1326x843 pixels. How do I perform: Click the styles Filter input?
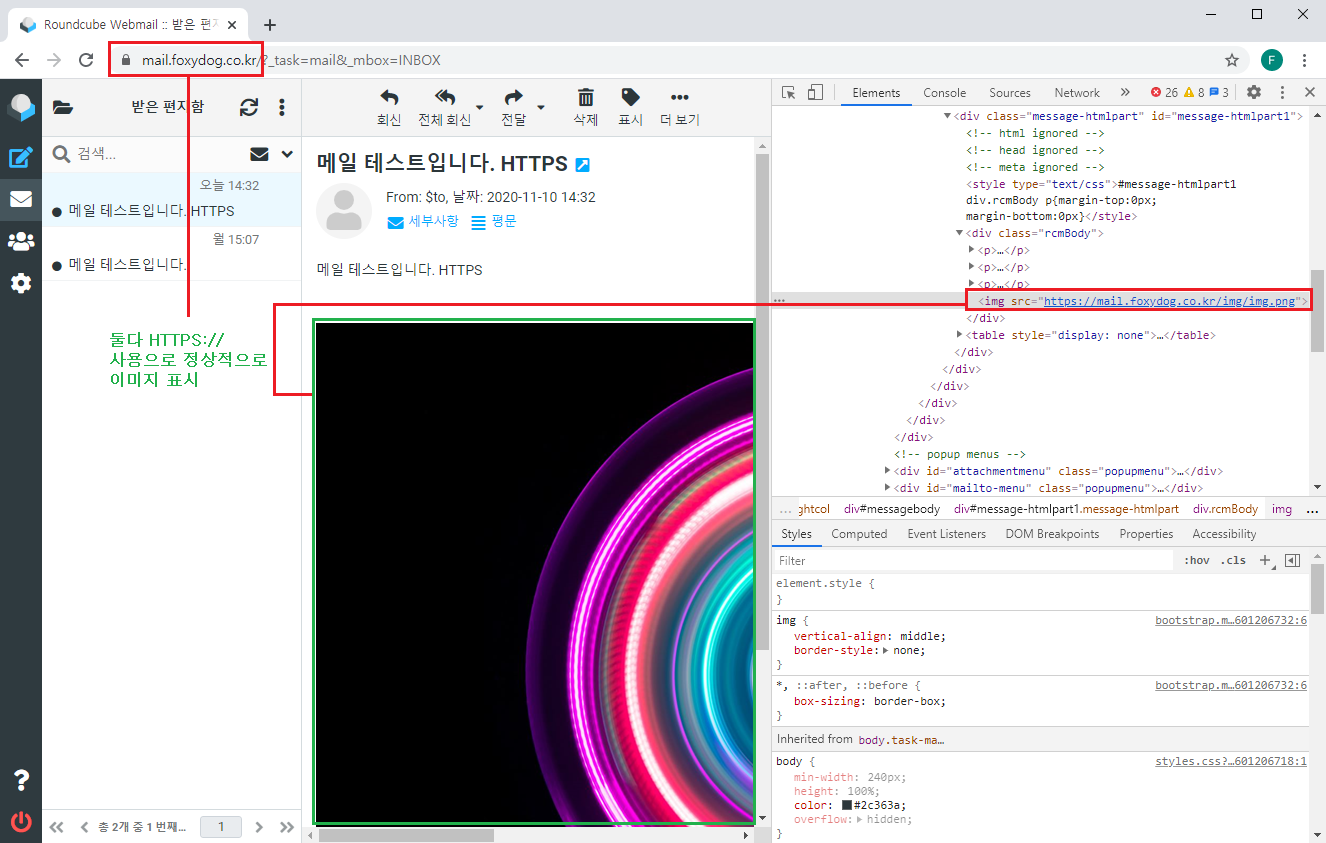pyautogui.click(x=975, y=561)
